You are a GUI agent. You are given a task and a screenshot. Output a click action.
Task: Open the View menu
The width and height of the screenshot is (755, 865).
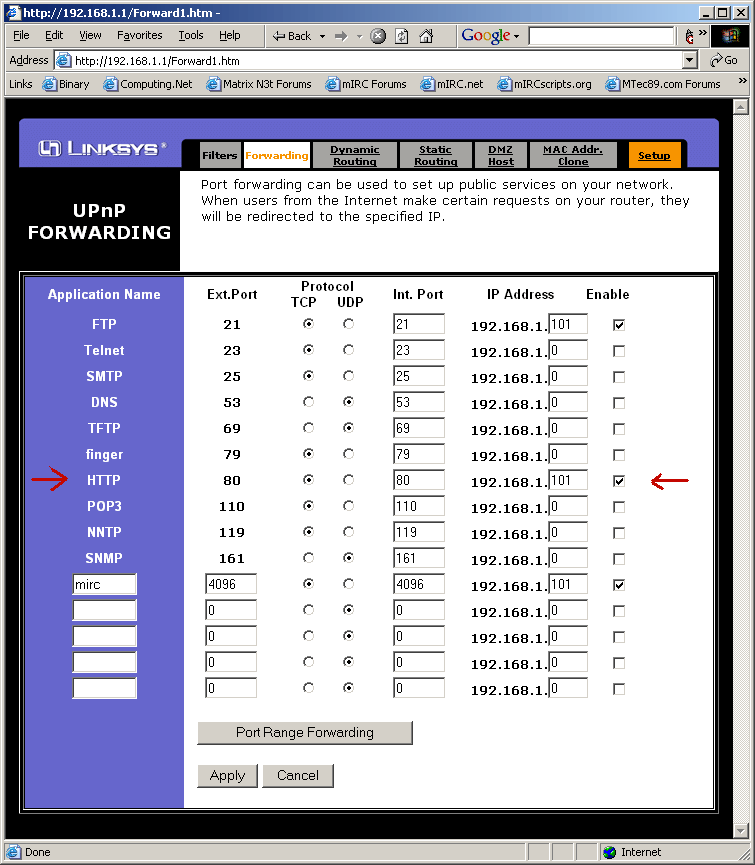pyautogui.click(x=90, y=35)
